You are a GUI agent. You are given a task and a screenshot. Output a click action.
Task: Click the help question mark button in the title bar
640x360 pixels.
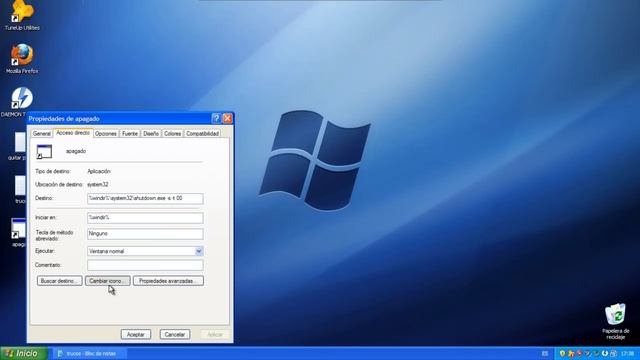(x=216, y=118)
